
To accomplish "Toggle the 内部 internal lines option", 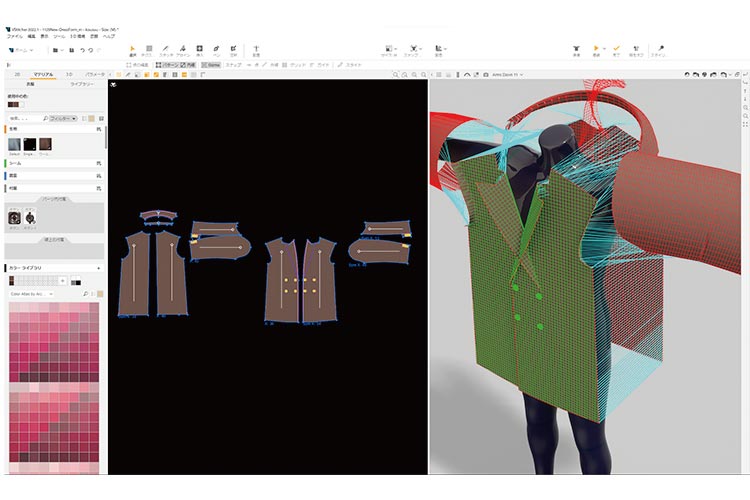I will pos(188,64).
